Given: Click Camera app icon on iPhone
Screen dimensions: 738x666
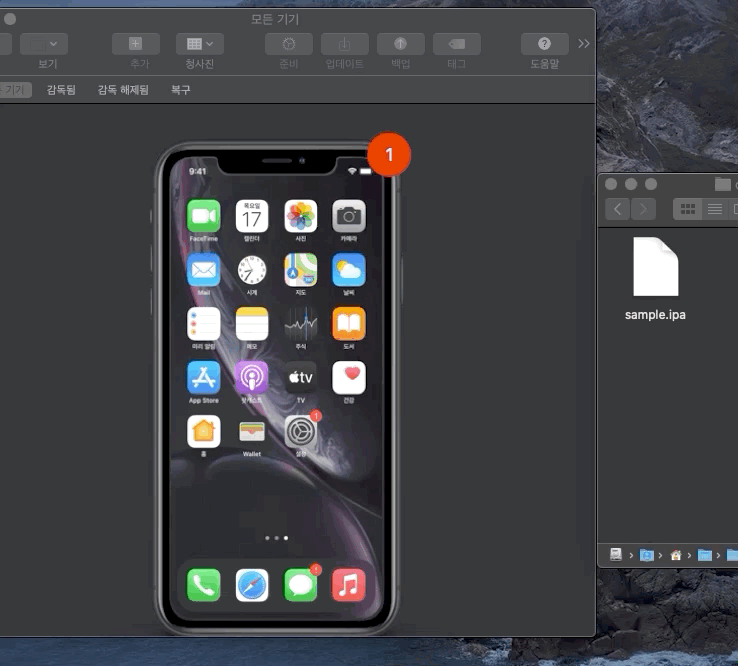Looking at the screenshot, I should pos(349,216).
